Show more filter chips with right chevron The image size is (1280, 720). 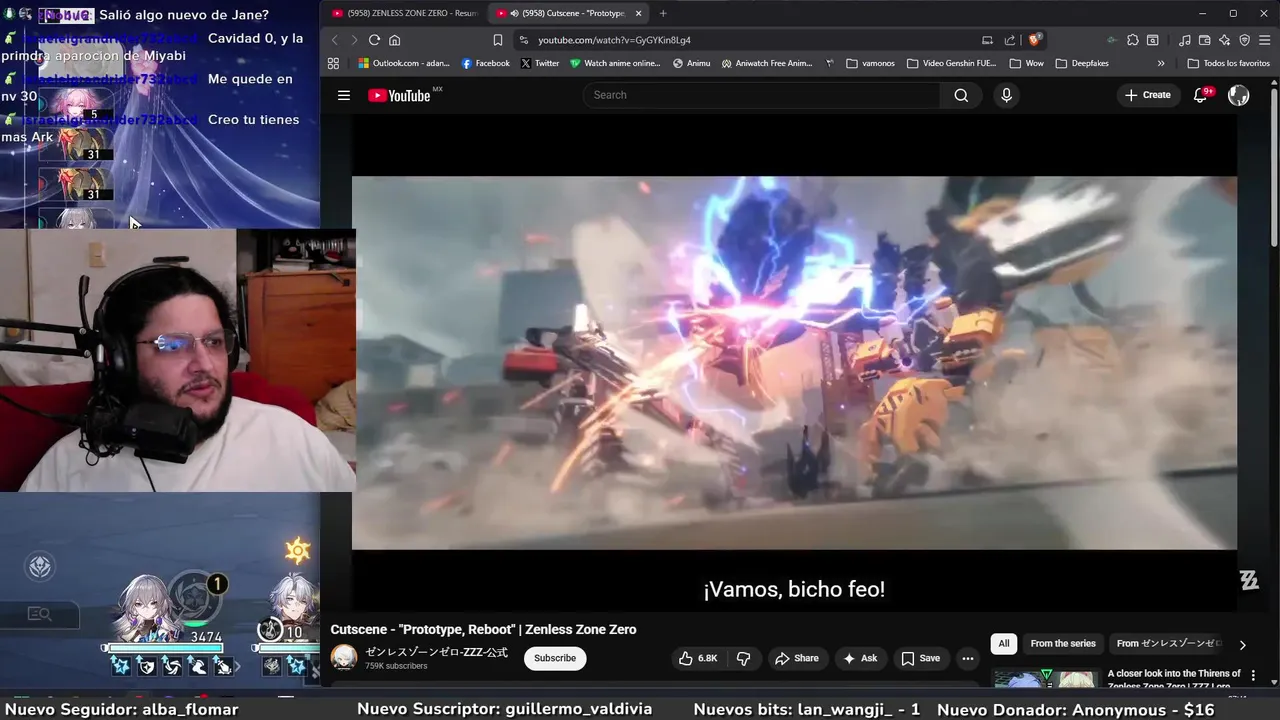coord(1243,645)
